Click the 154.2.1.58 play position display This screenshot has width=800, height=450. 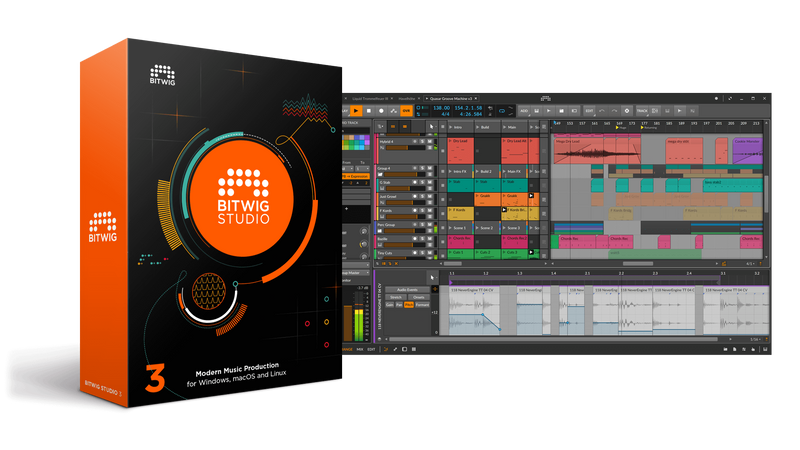pyautogui.click(x=468, y=108)
